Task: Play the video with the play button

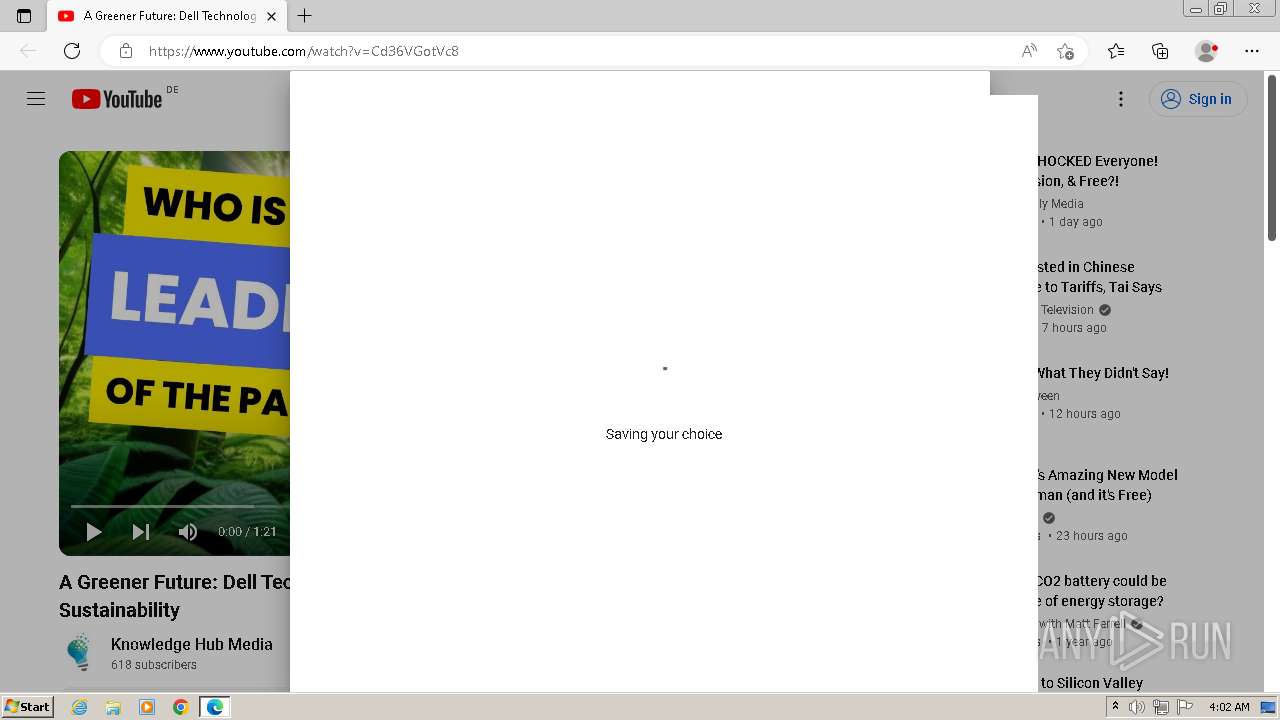Action: (x=93, y=532)
